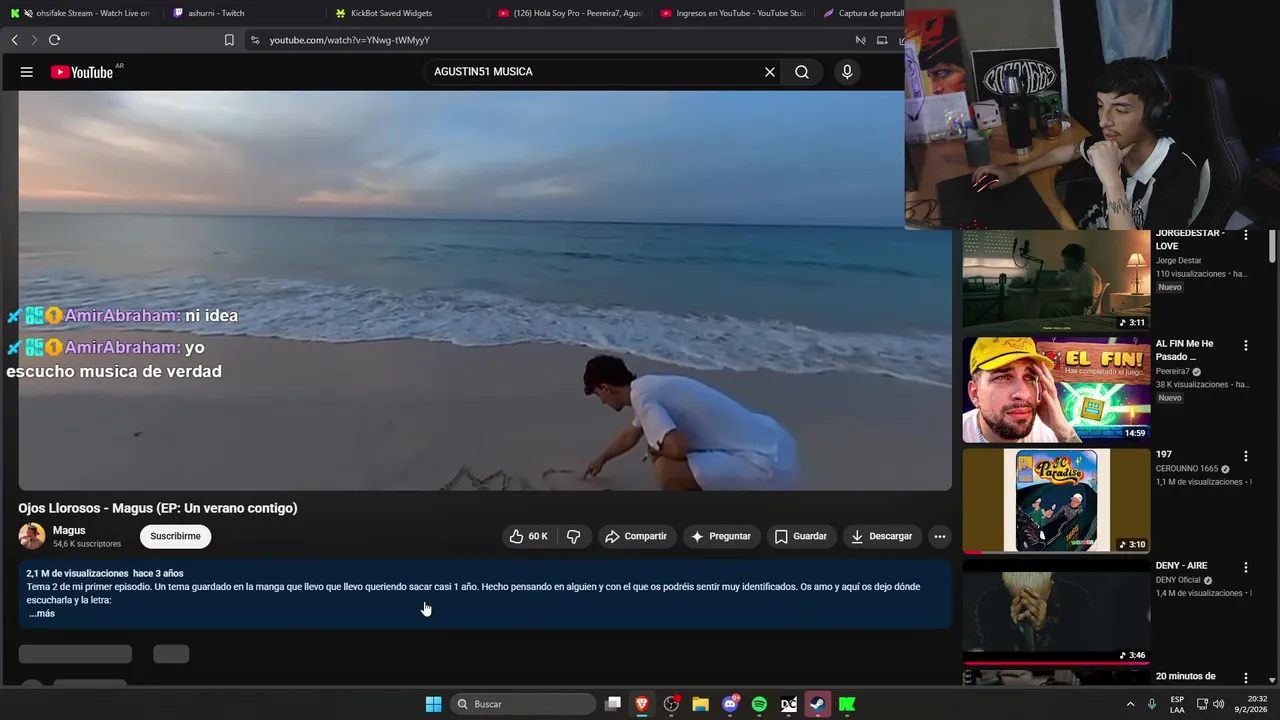Open the Magus channel avatar
The height and width of the screenshot is (720, 1280).
(x=32, y=536)
